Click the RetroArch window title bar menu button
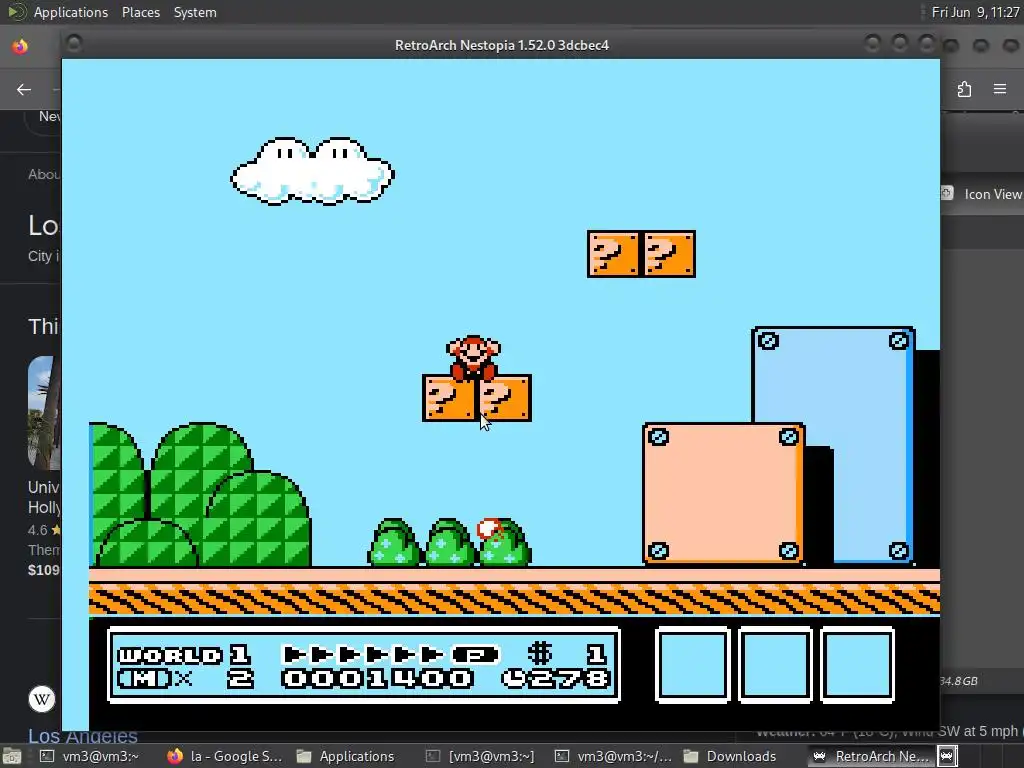This screenshot has width=1024, height=768. pos(74,44)
